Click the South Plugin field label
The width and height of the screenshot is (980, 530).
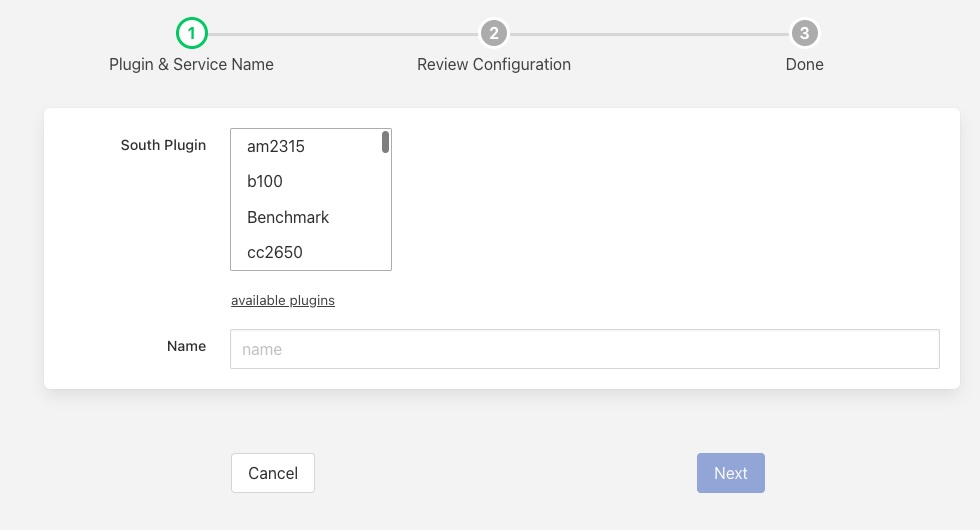tap(163, 145)
